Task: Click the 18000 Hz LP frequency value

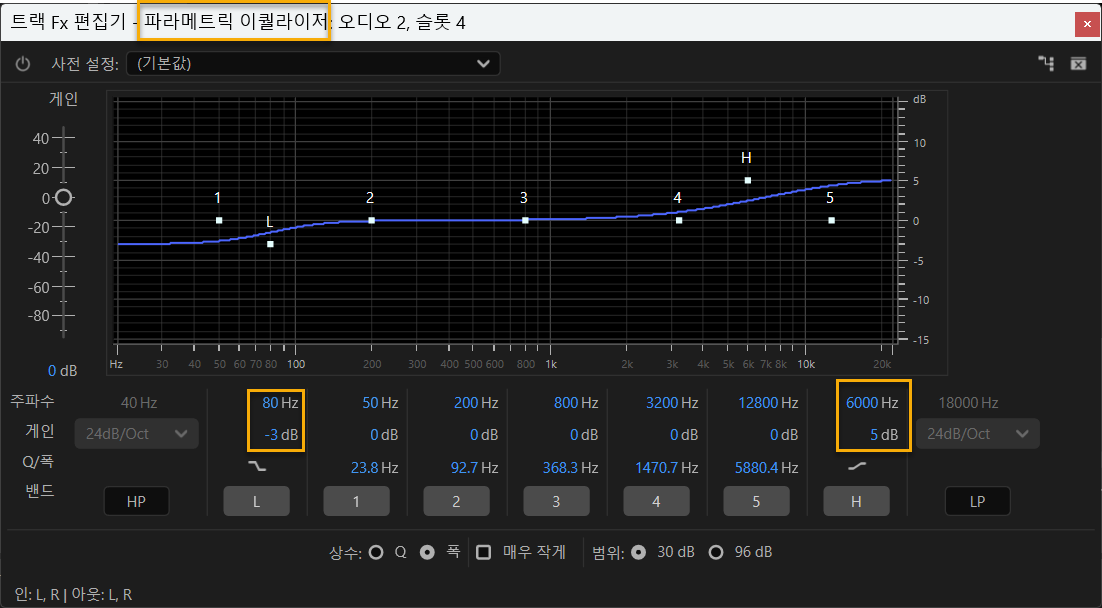Action: click(x=968, y=403)
